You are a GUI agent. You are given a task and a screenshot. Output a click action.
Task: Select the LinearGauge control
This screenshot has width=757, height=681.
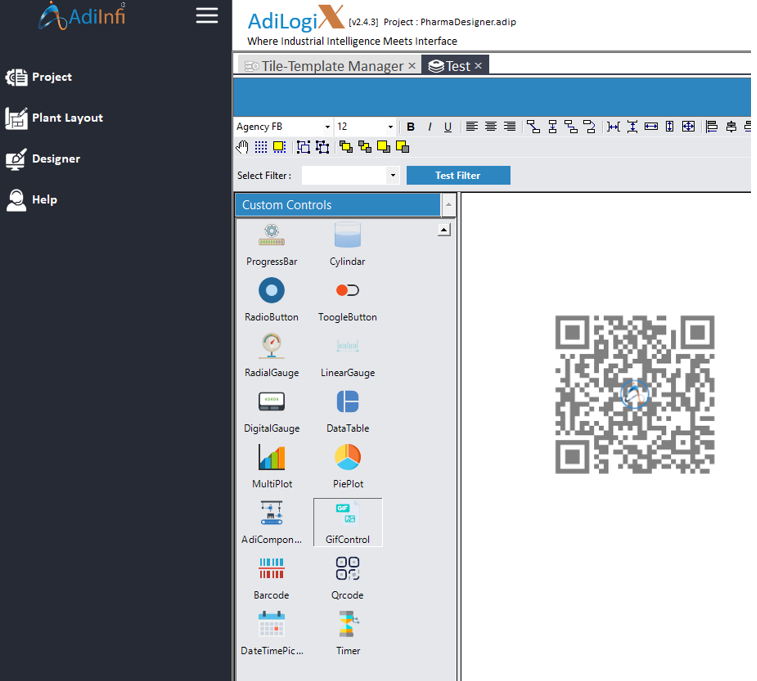point(348,356)
